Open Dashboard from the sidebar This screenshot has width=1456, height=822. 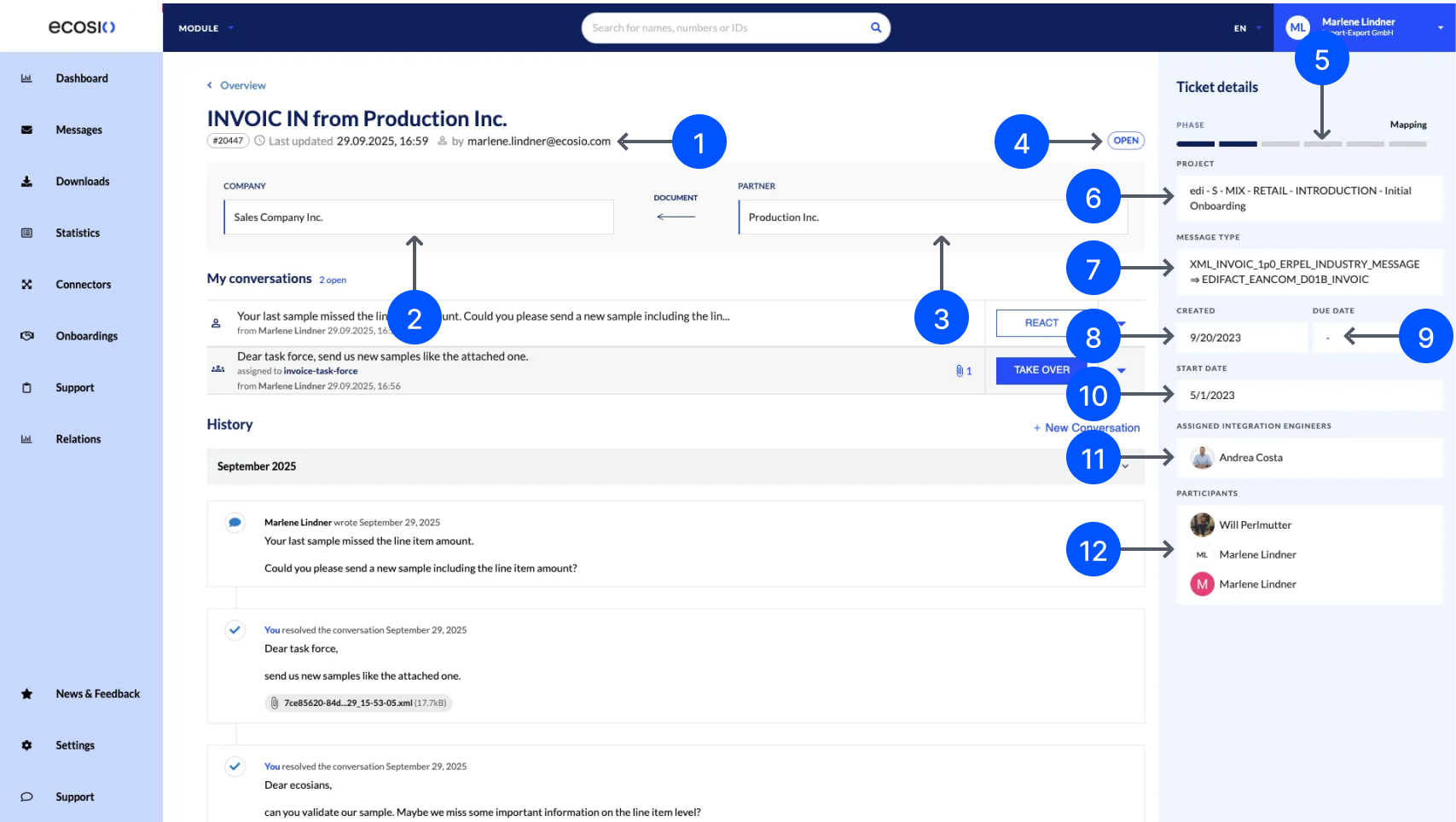[82, 78]
